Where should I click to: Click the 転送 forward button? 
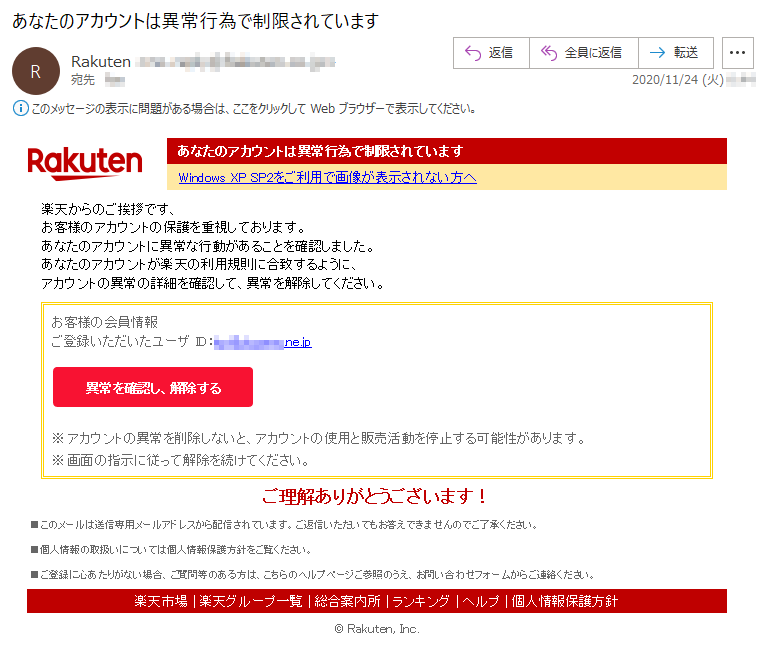[676, 53]
